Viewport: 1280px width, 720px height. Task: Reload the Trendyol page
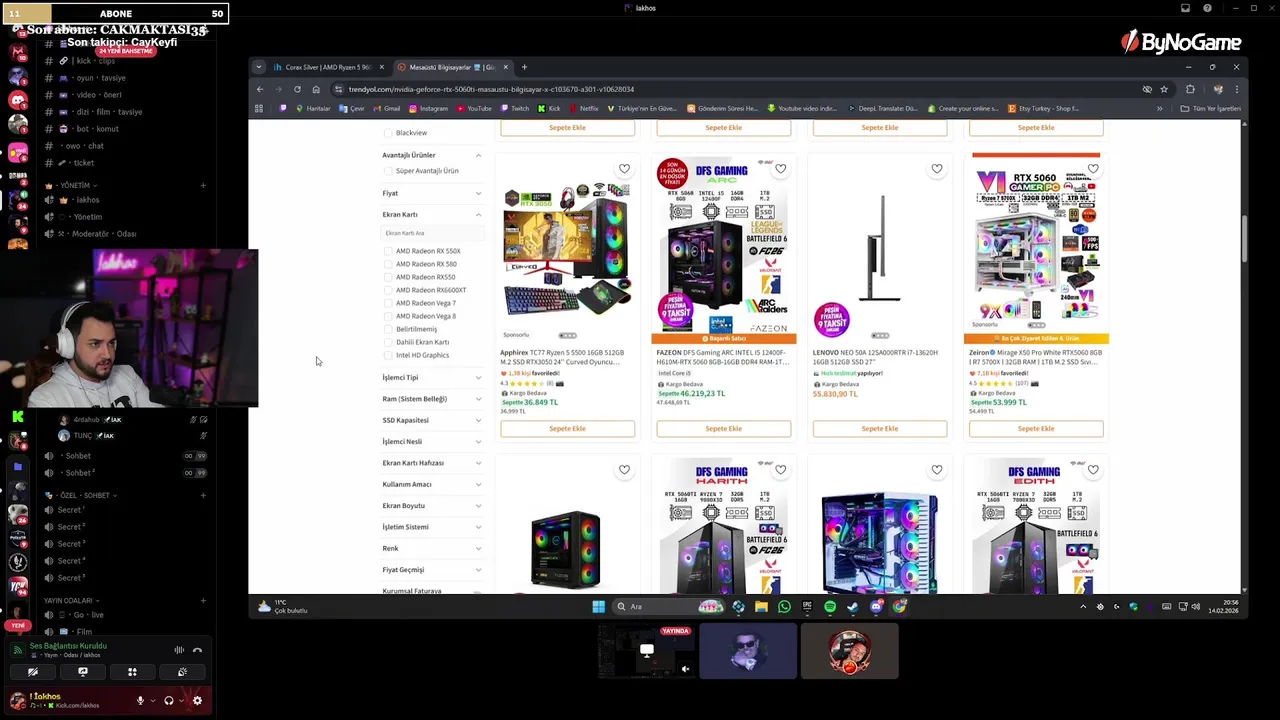click(x=297, y=89)
